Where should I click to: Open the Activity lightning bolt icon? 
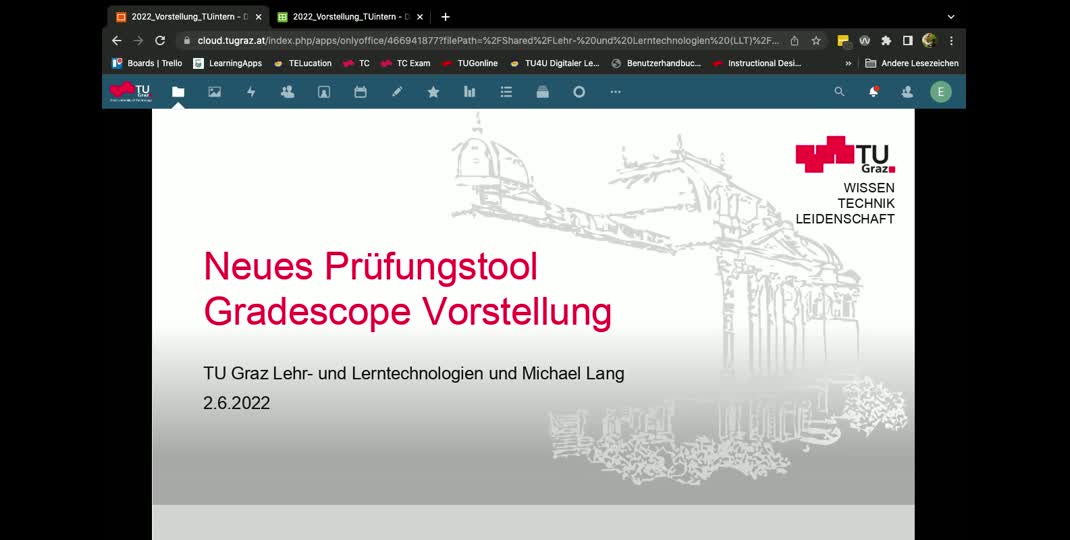(x=251, y=91)
